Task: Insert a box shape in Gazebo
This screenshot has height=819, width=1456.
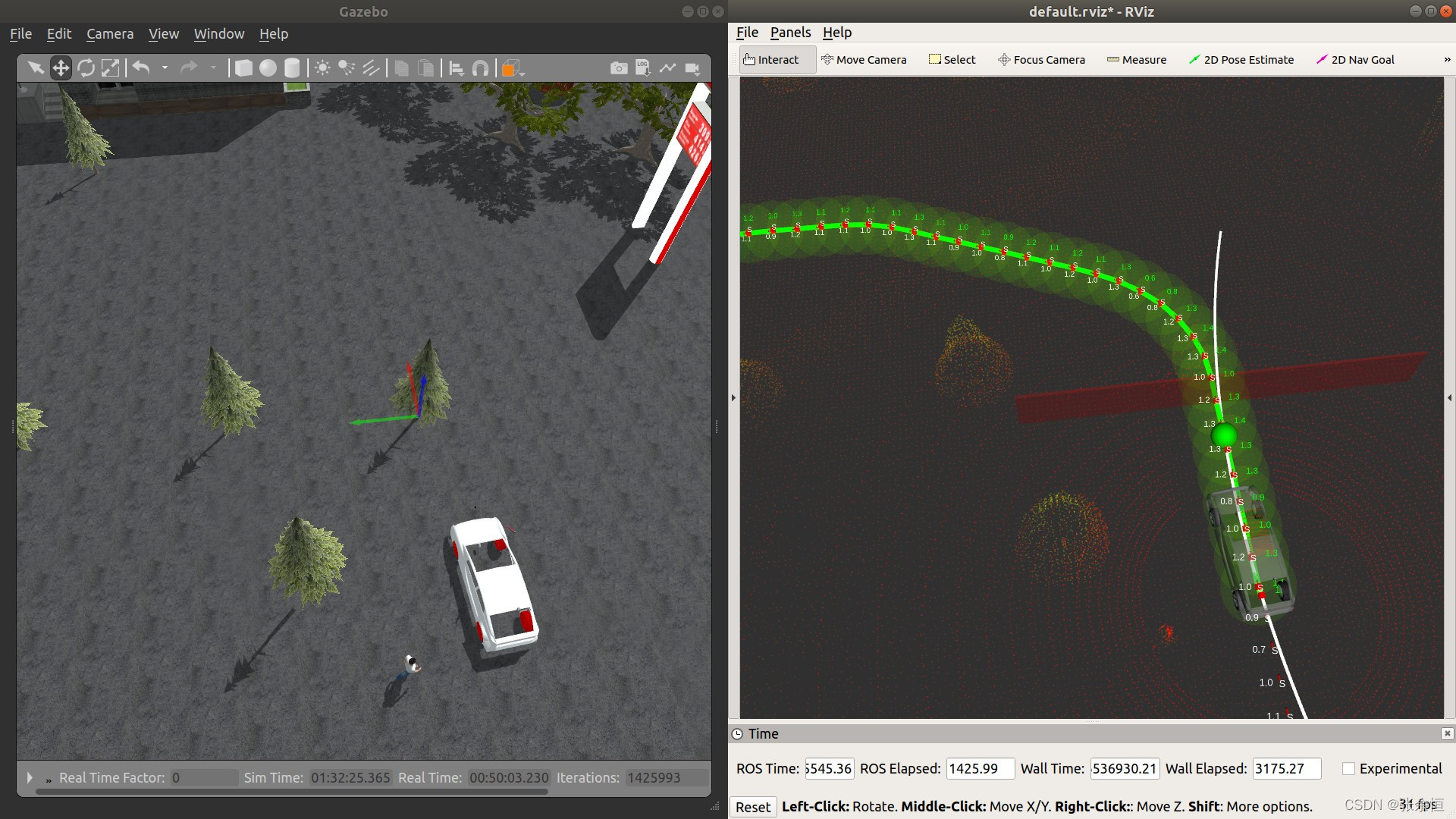Action: [x=243, y=68]
